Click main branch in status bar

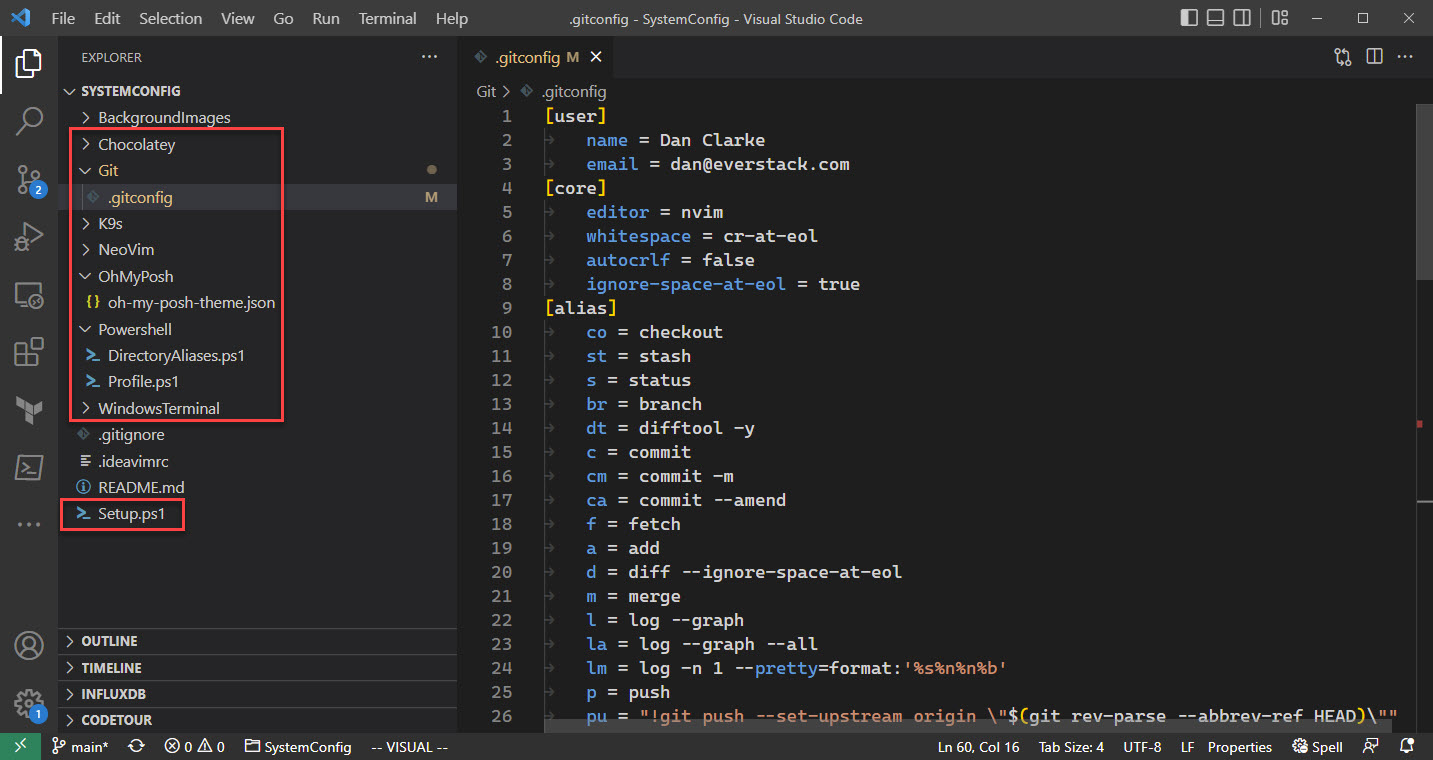(x=80, y=747)
